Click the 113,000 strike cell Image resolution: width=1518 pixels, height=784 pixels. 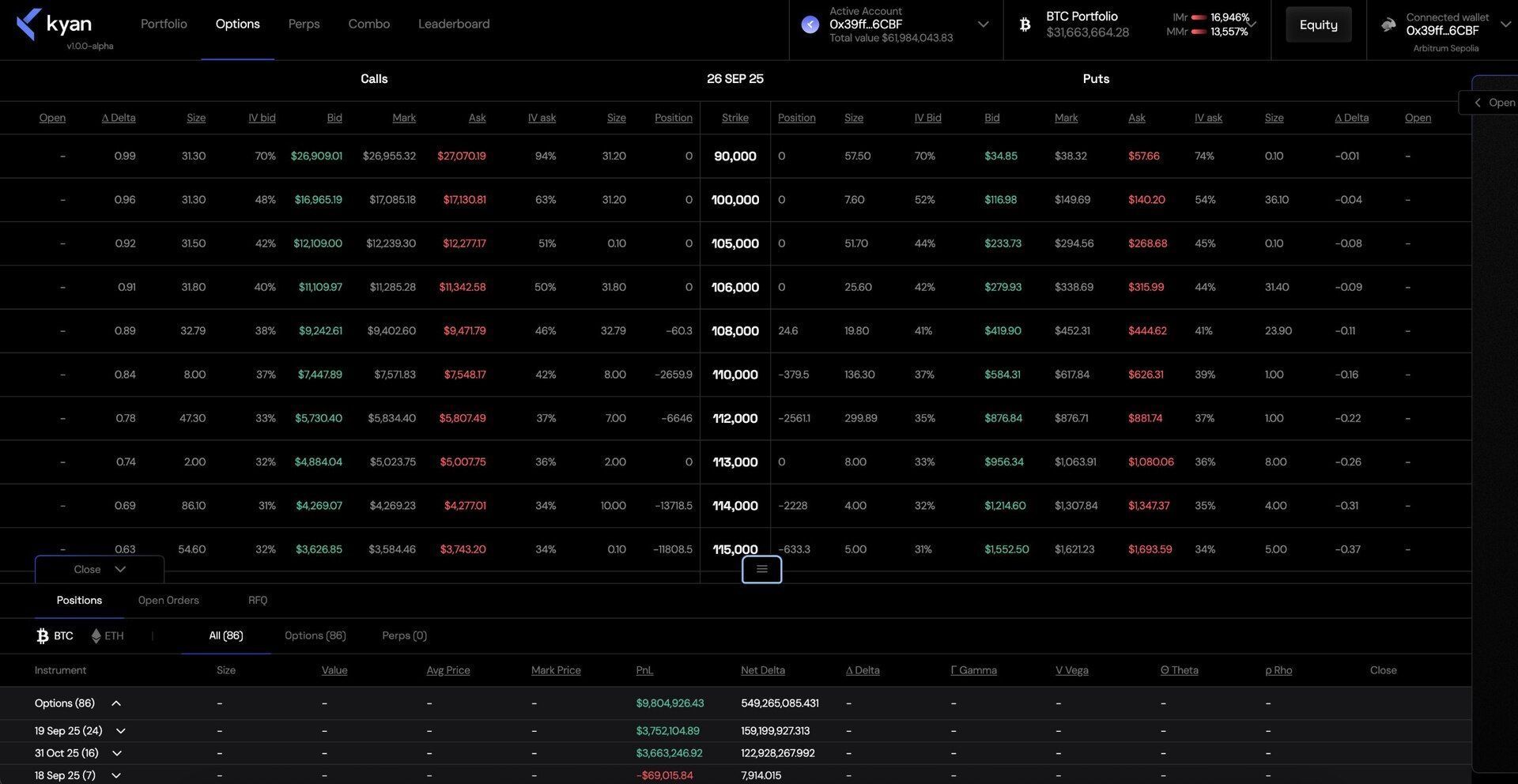pos(735,462)
